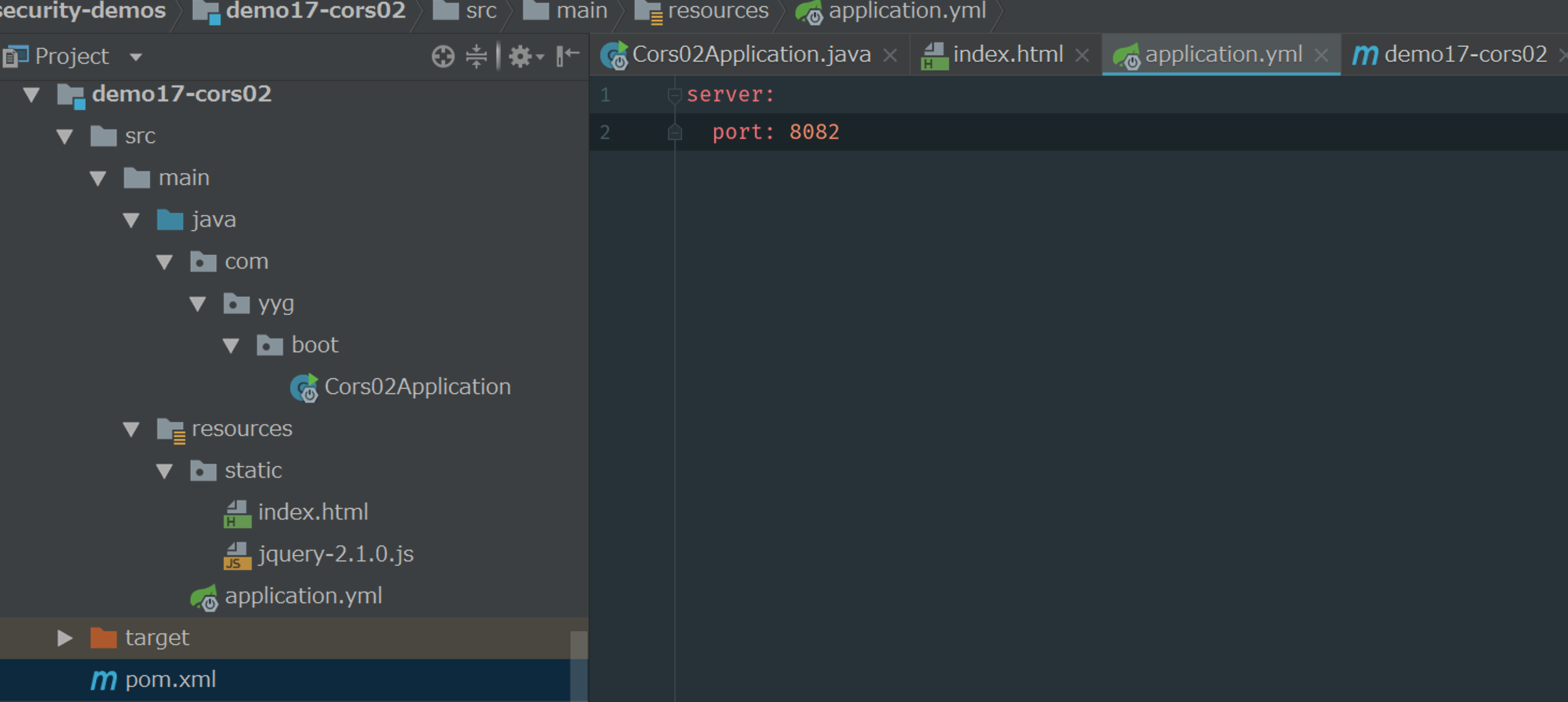Click line number 1 in gutter
The width and height of the screenshot is (1568, 702).
(x=605, y=95)
